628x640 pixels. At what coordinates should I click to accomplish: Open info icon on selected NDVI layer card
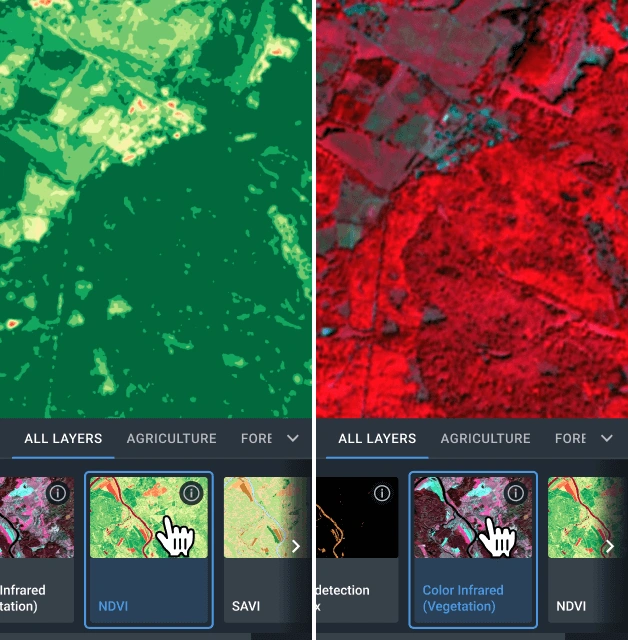click(x=192, y=493)
